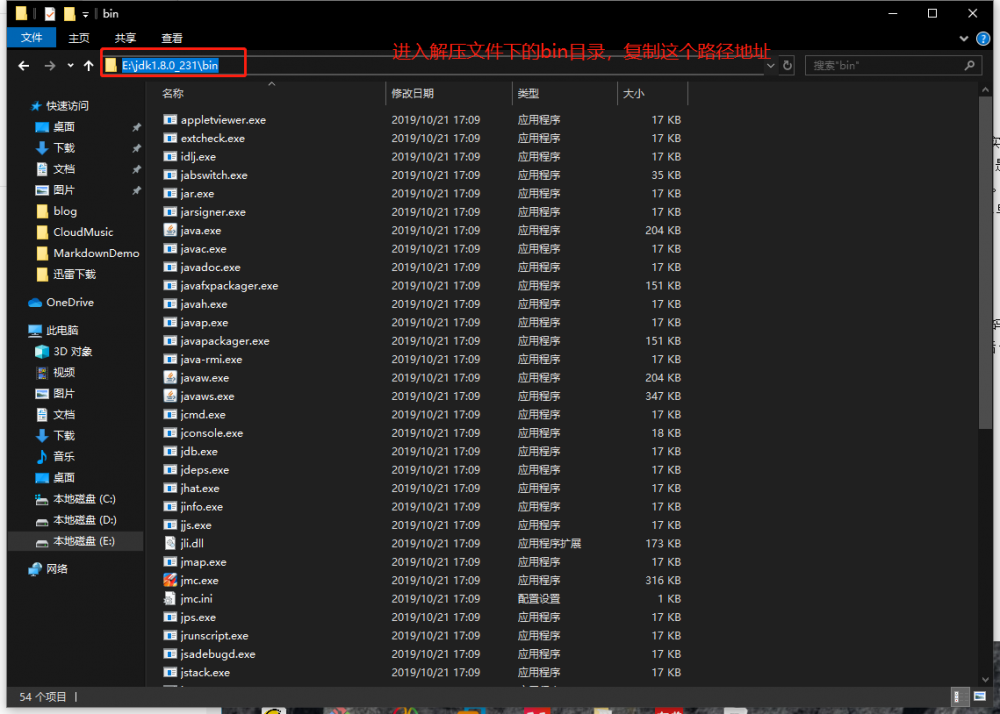Switch to details view icon
The height and width of the screenshot is (714, 1000).
pos(959,696)
